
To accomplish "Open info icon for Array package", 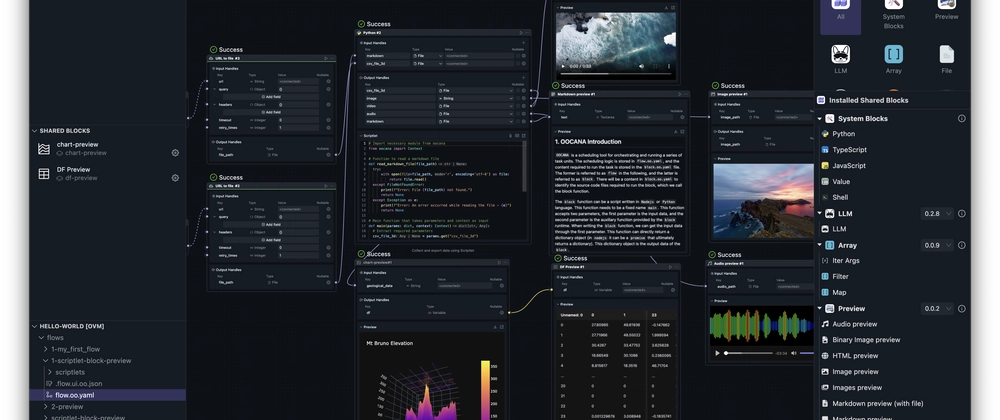I will (962, 245).
